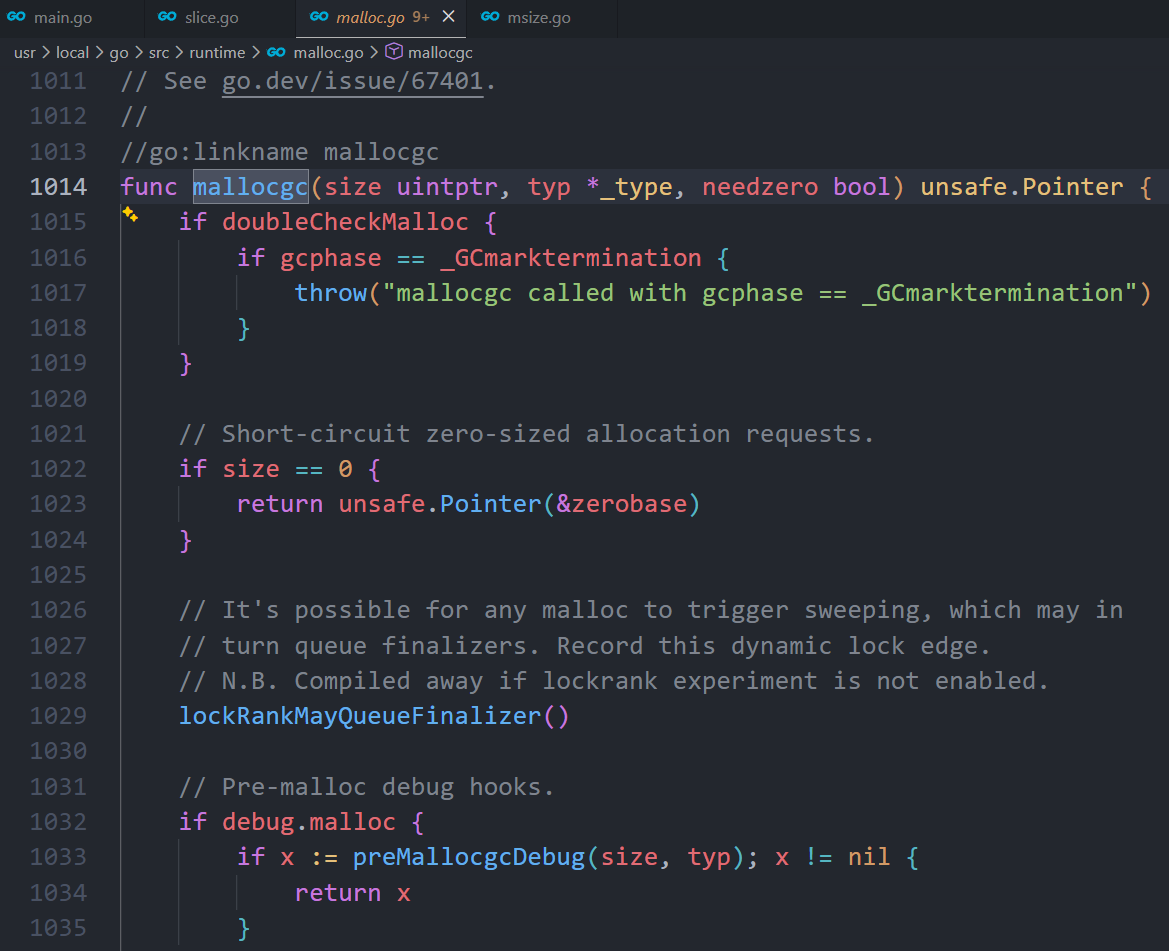The image size is (1169, 951).
Task: Click the Go file icon on main.go tab
Action: 16,16
